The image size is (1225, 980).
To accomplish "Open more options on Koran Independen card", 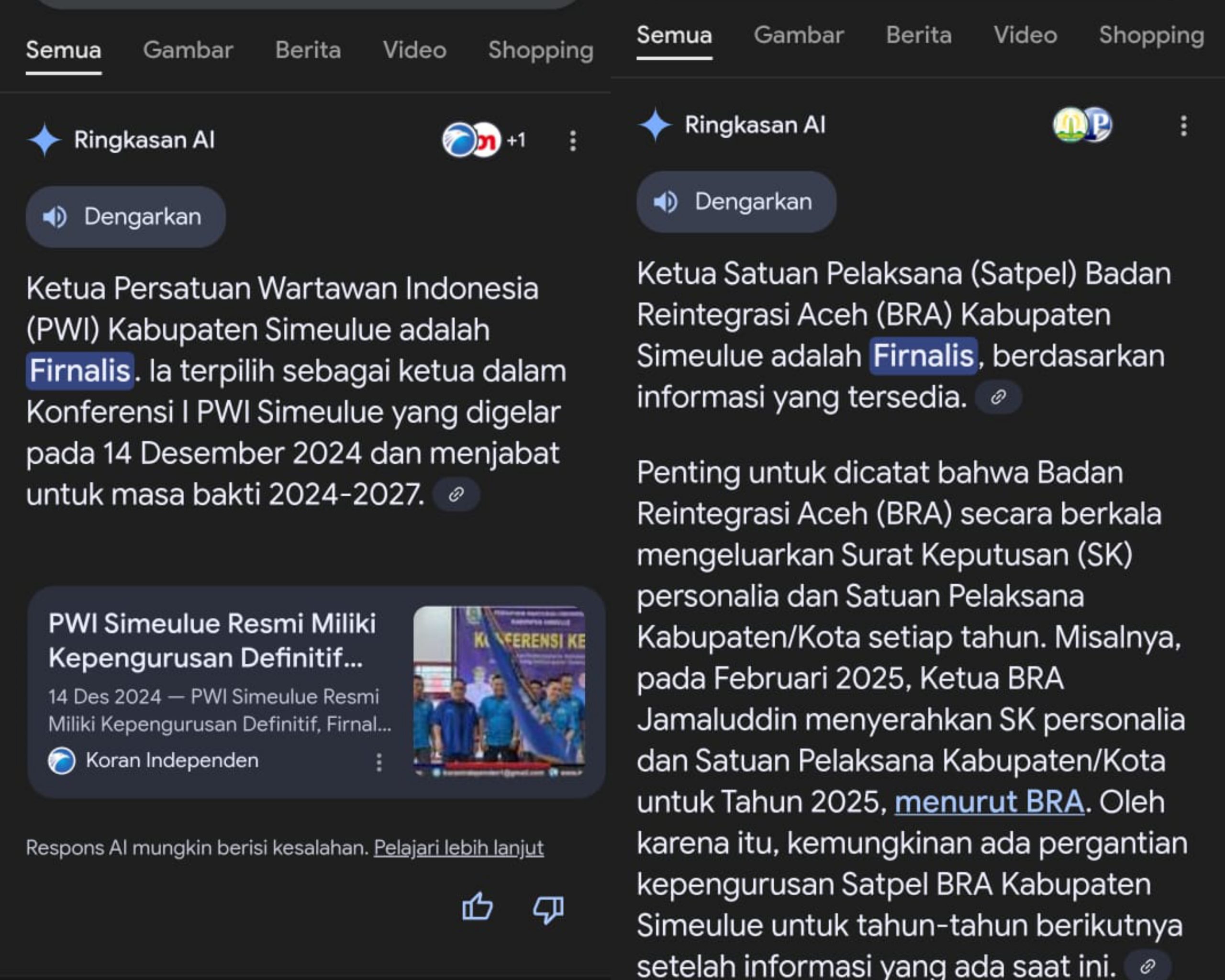I will tap(379, 761).
